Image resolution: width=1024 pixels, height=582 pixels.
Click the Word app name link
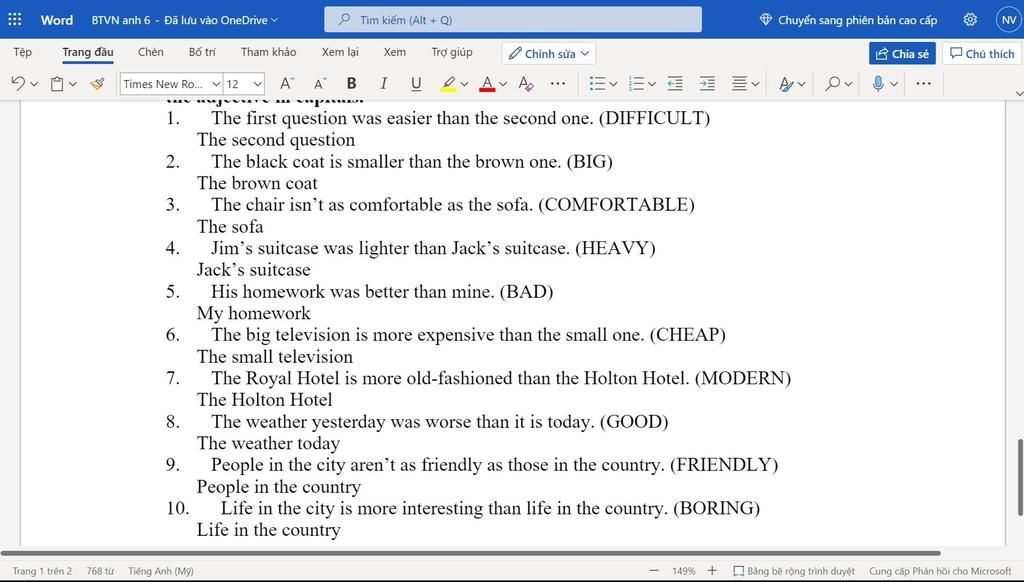57,20
